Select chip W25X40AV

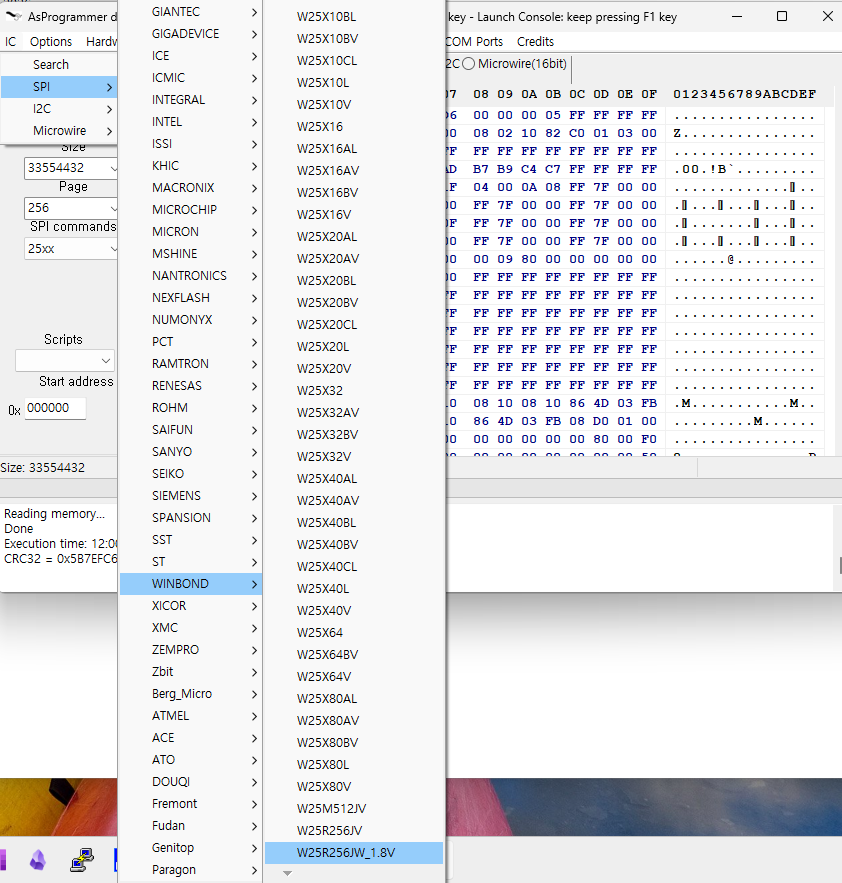click(354, 501)
